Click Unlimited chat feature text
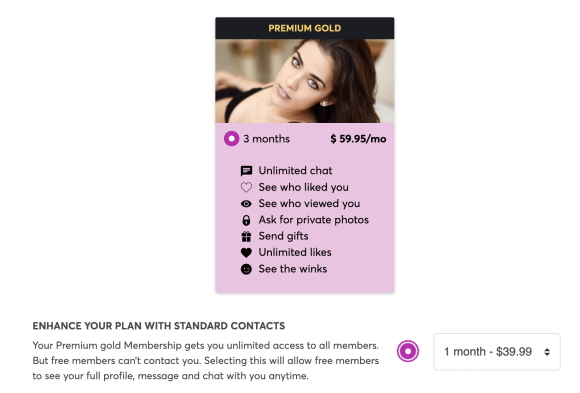 tap(295, 171)
